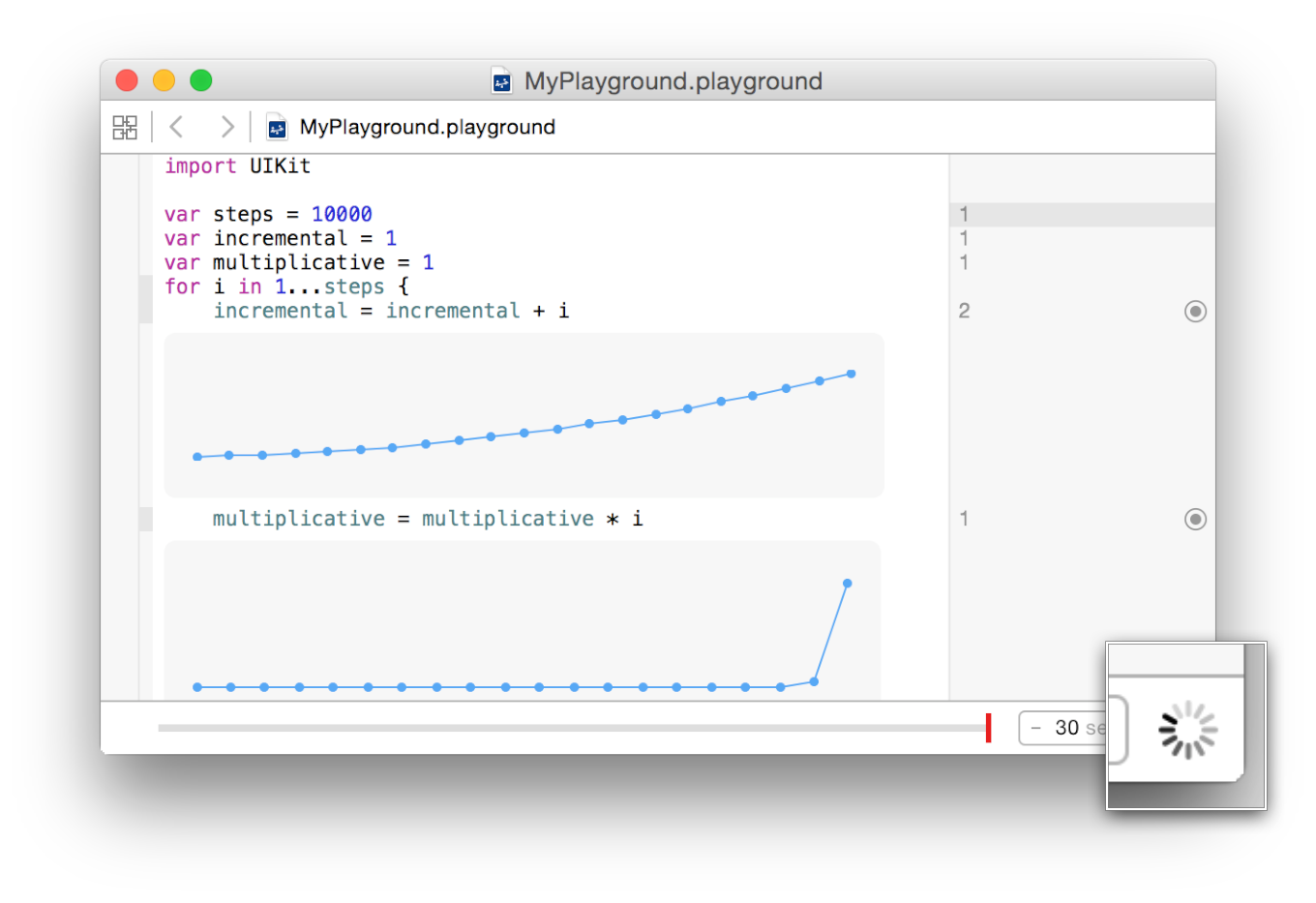Toggle value history for the incremental line
Viewport: 1316px width, 903px height.
point(1195,311)
